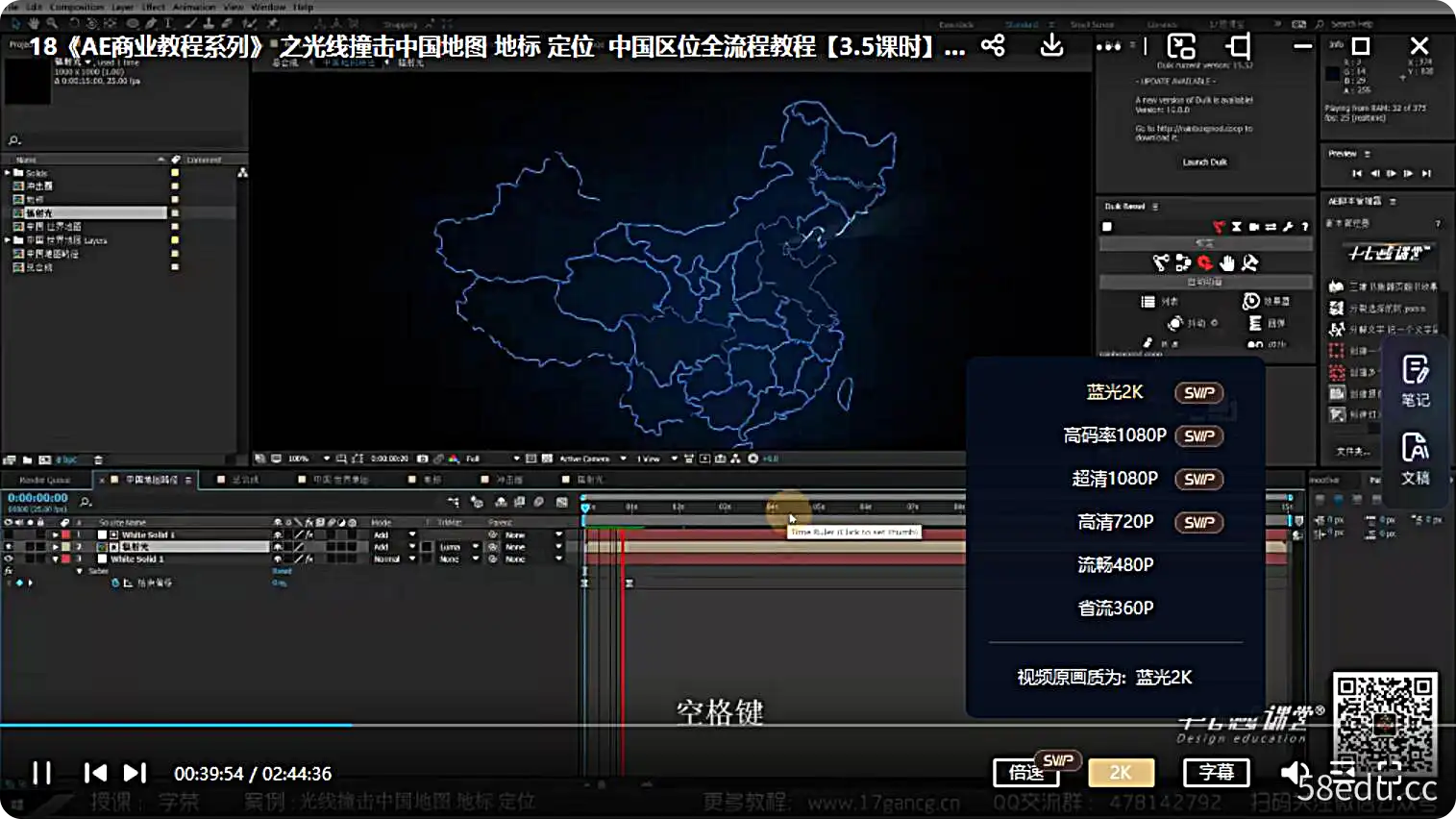1456x819 pixels.
Task: Enable picture-in-picture mini player
Action: tap(1181, 45)
